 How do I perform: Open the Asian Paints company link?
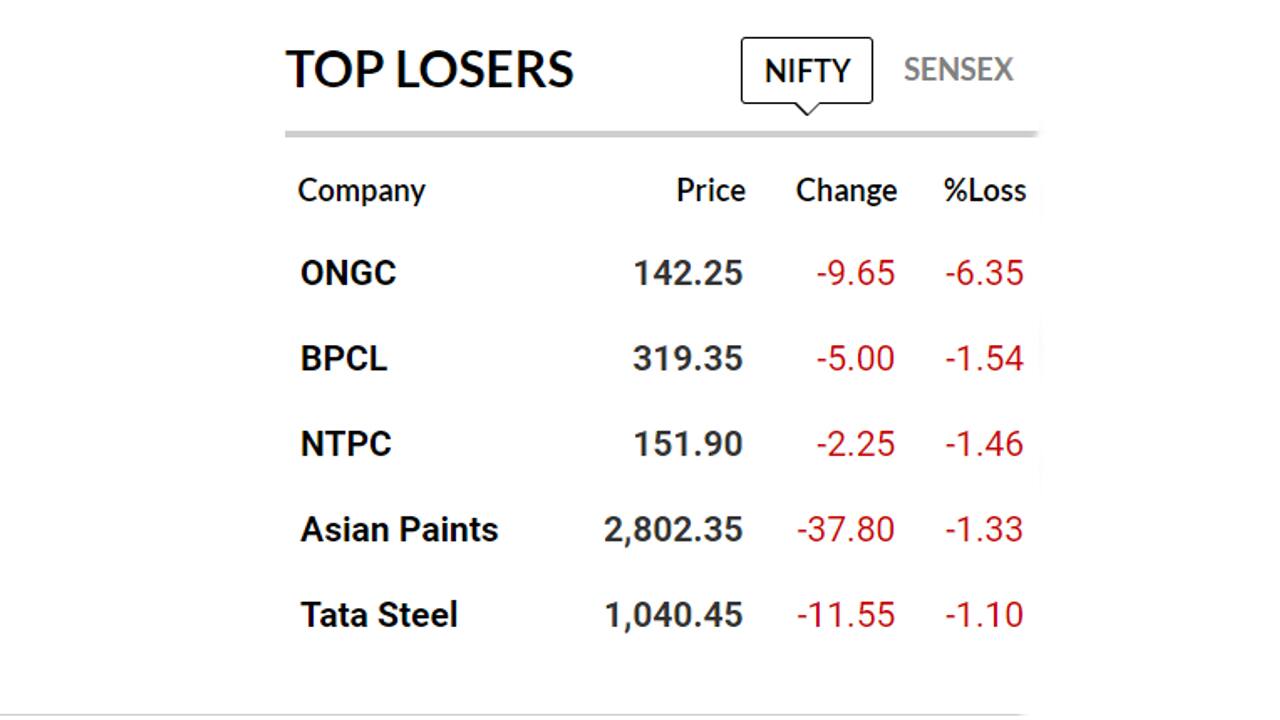click(399, 529)
